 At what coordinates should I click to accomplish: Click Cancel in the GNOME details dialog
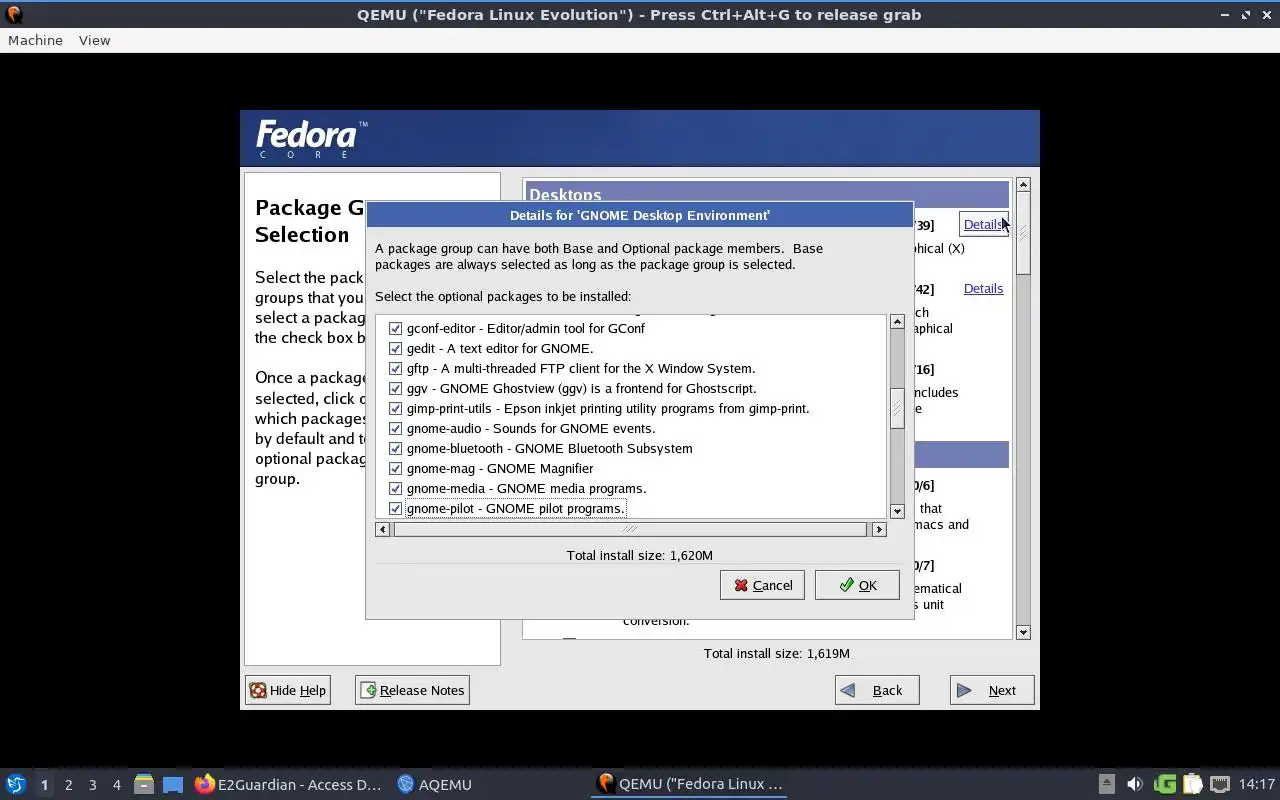762,585
